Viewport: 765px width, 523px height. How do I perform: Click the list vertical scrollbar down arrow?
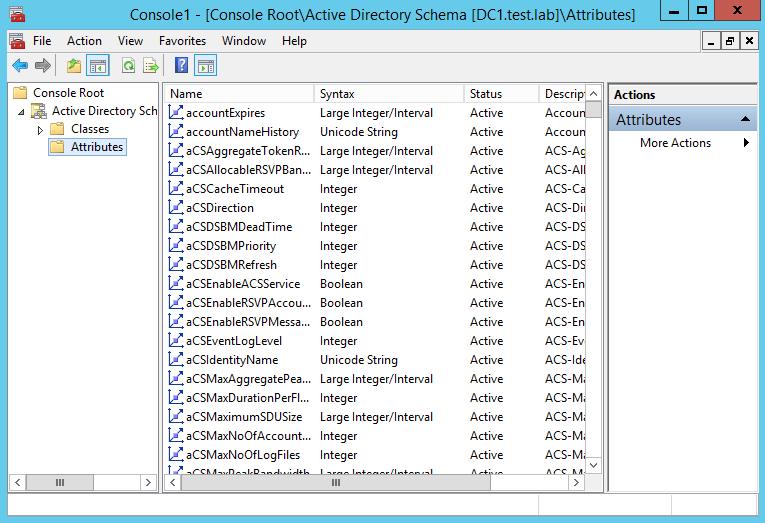coord(593,465)
